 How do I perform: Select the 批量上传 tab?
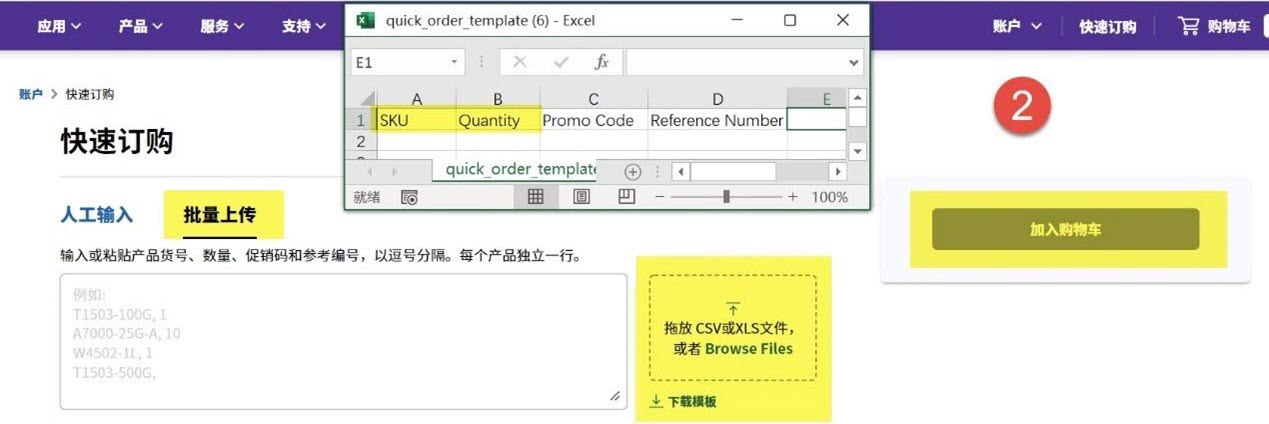tap(220, 215)
